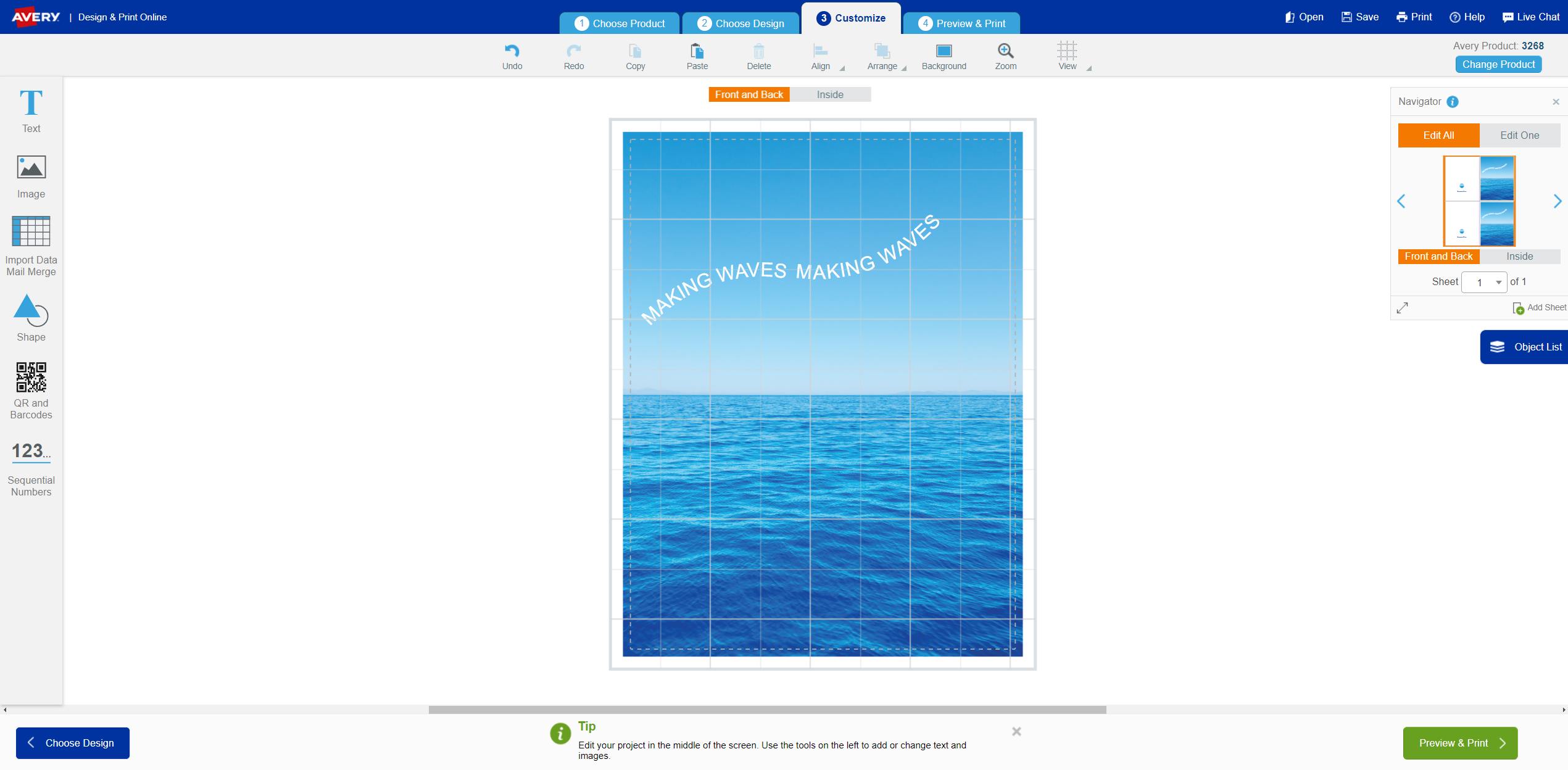Screen dimensions: 1568x770
Task: Click the Paste toolbar icon
Action: pyautogui.click(x=697, y=57)
